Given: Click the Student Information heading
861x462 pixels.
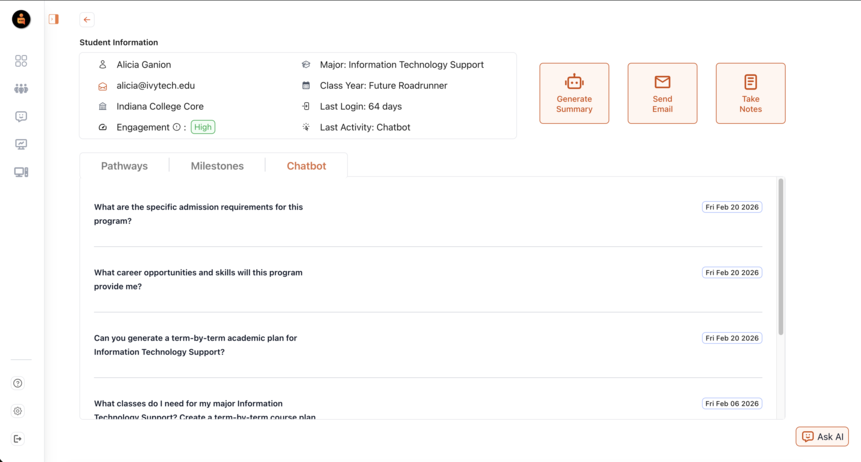Looking at the screenshot, I should click(119, 42).
